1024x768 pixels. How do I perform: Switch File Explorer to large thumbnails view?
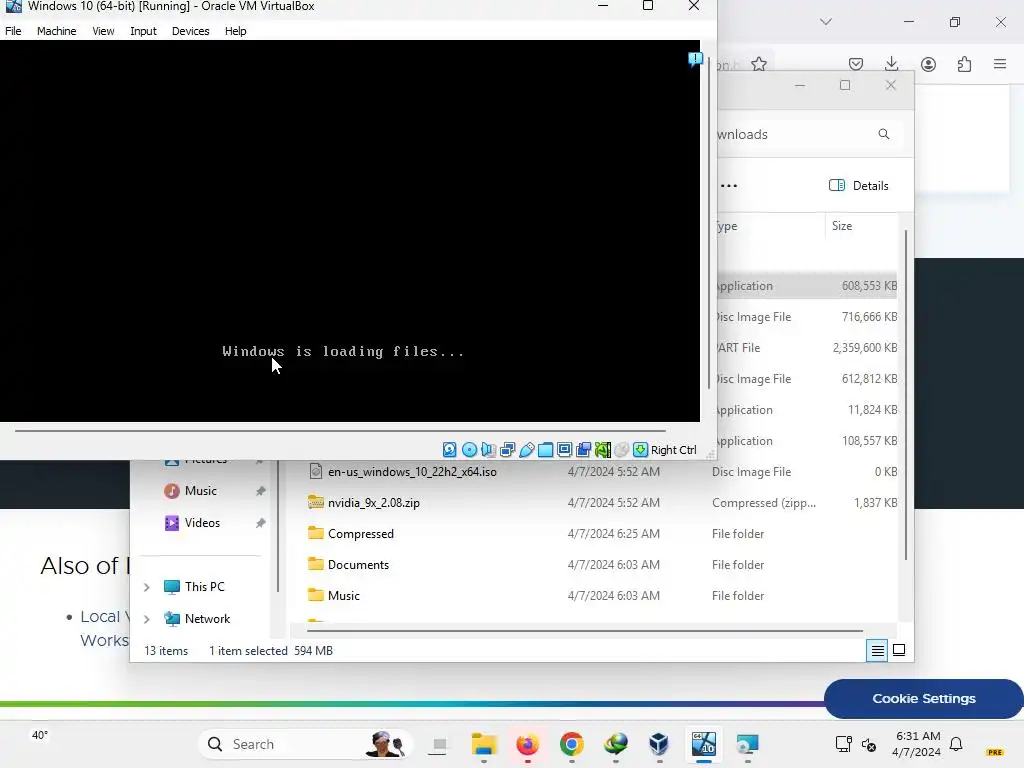tap(899, 650)
